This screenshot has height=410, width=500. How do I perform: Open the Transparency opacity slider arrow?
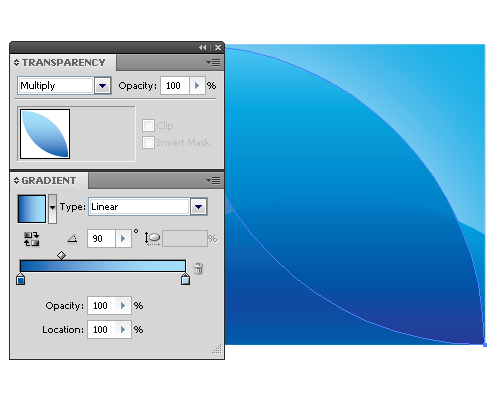point(197,86)
